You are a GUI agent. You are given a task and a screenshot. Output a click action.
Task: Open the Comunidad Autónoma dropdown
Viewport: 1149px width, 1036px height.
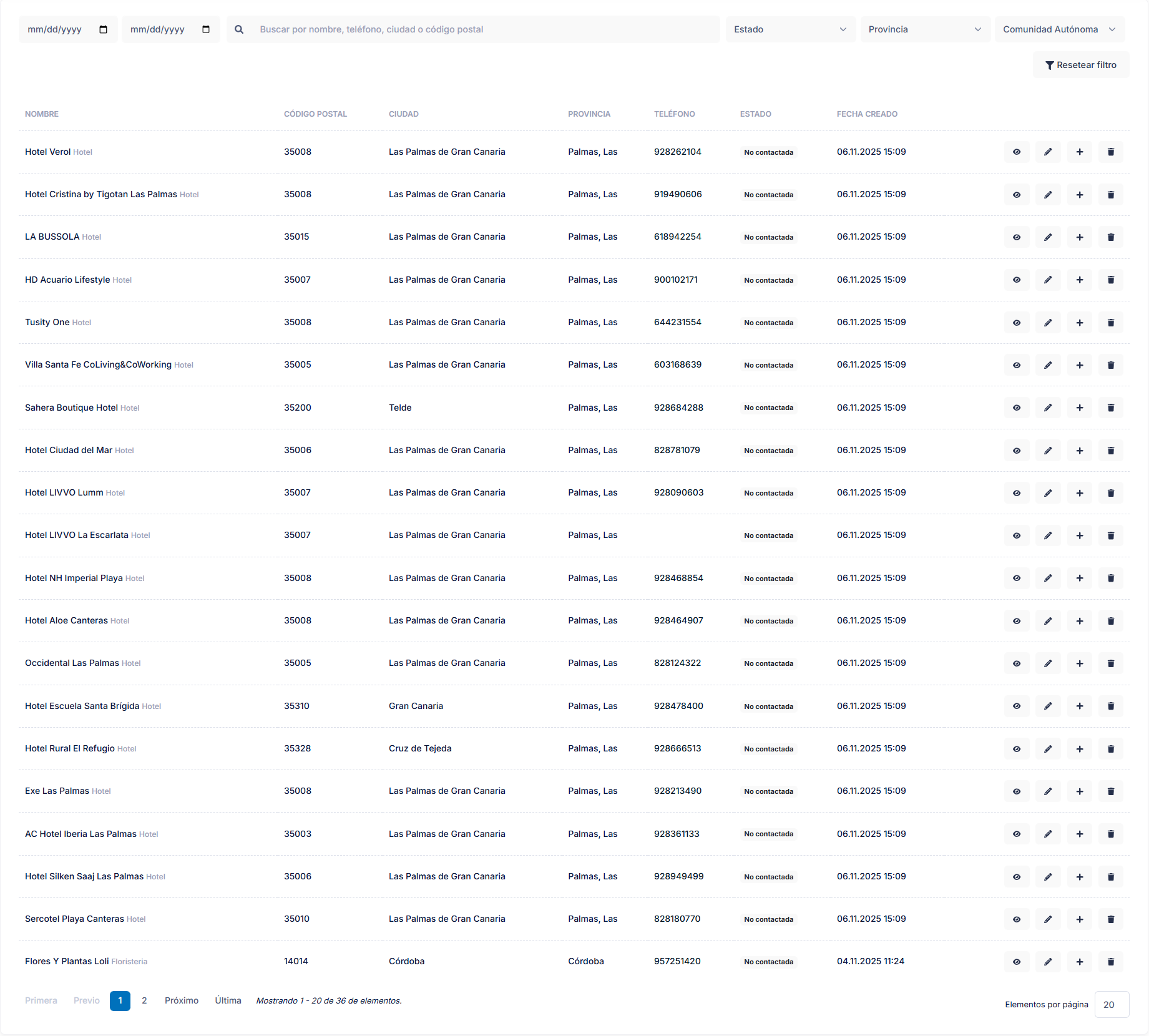point(1059,29)
